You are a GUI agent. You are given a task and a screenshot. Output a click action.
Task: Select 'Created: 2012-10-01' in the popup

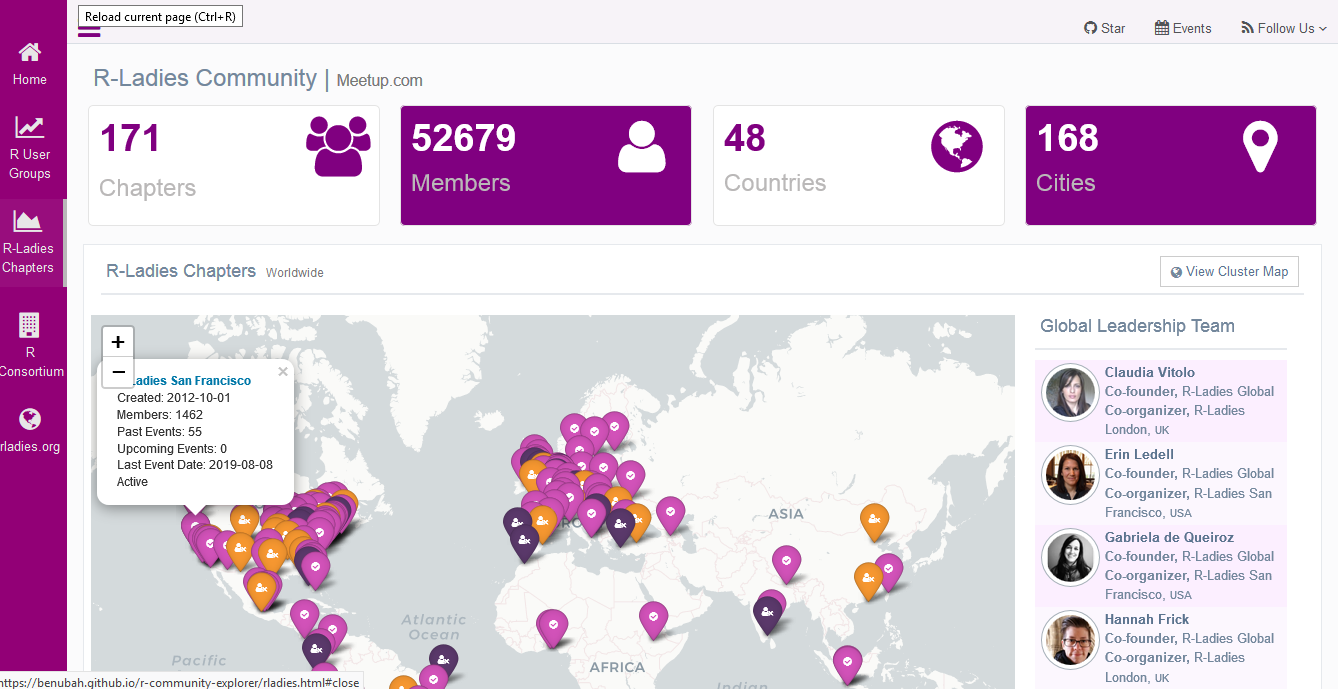[174, 398]
